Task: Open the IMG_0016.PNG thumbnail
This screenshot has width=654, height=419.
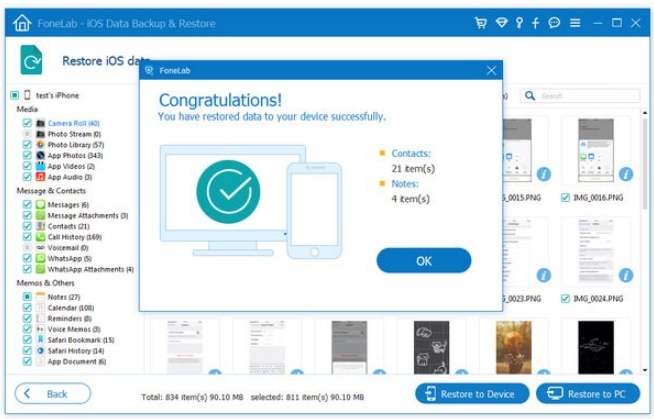Action: pyautogui.click(x=596, y=150)
